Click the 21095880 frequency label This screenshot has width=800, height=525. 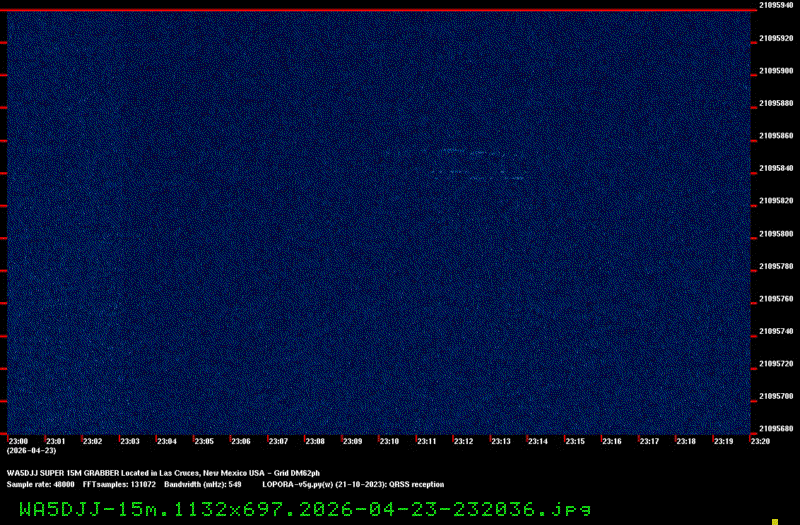776,104
